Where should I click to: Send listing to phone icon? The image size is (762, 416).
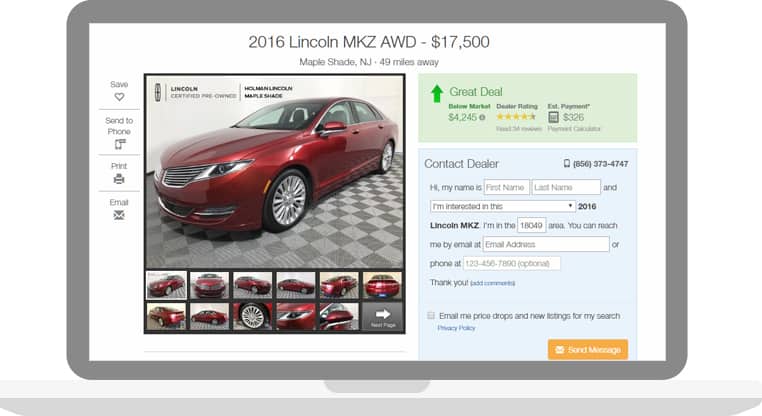click(x=120, y=144)
